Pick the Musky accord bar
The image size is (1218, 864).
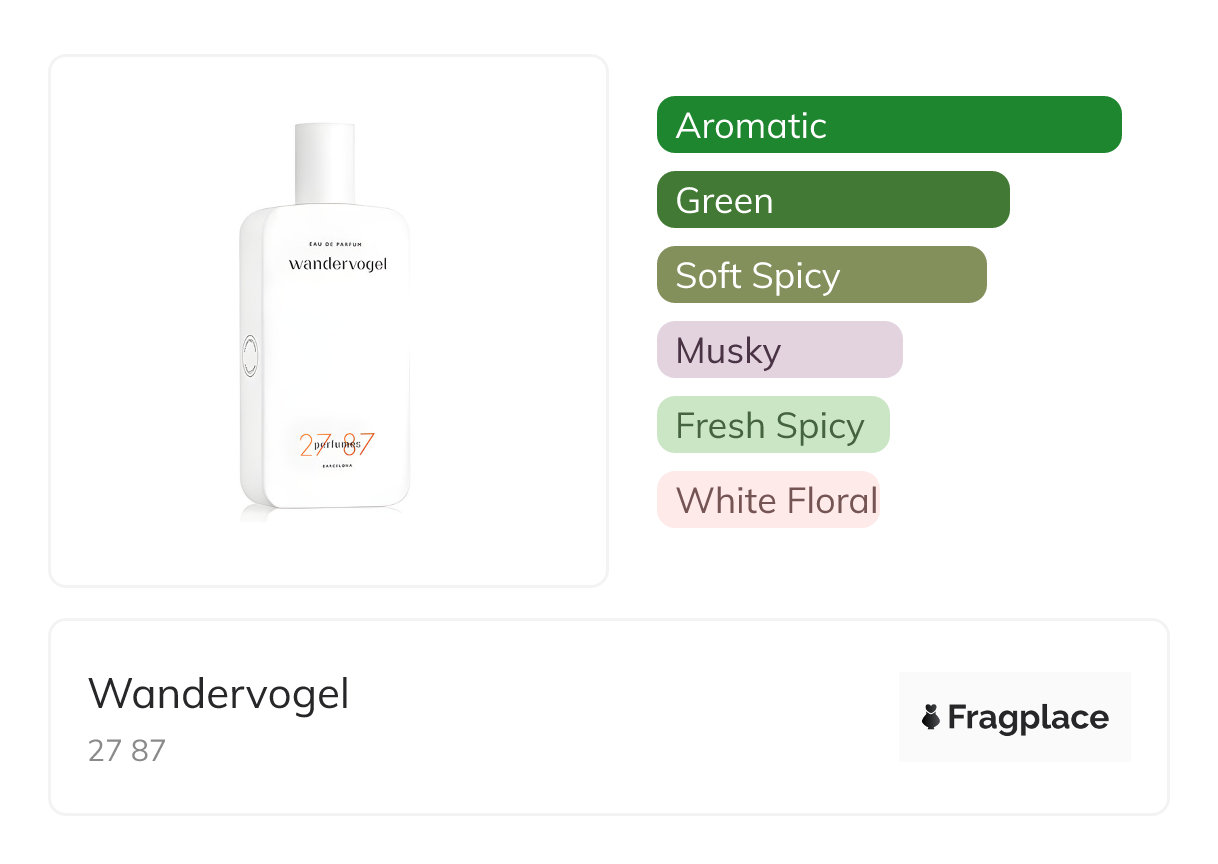[x=780, y=350]
